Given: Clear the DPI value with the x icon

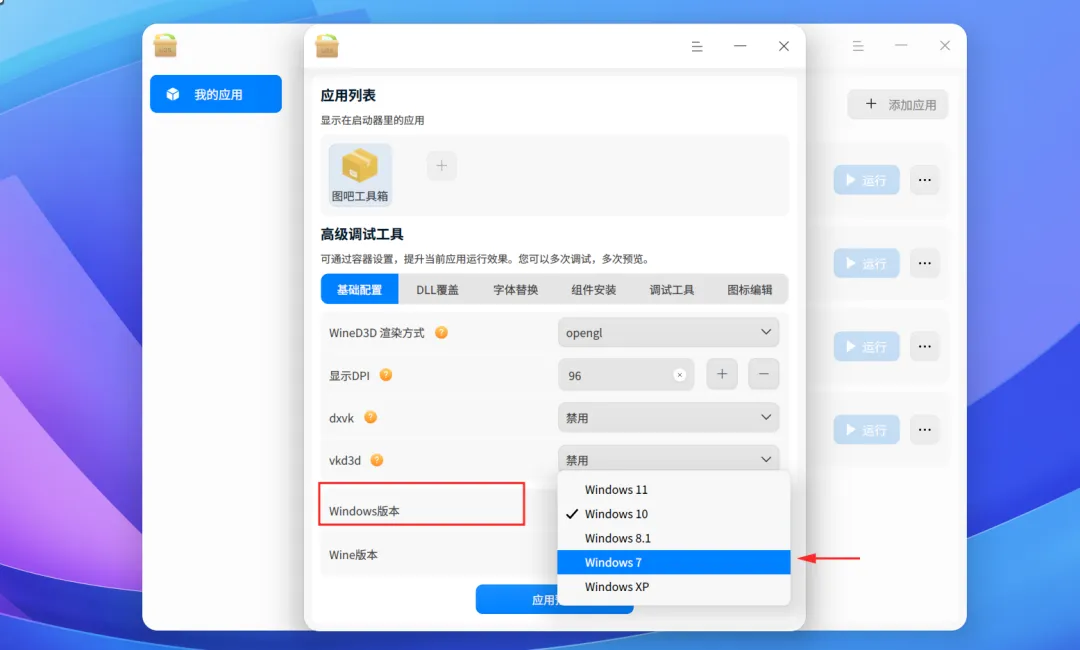Looking at the screenshot, I should coord(680,375).
